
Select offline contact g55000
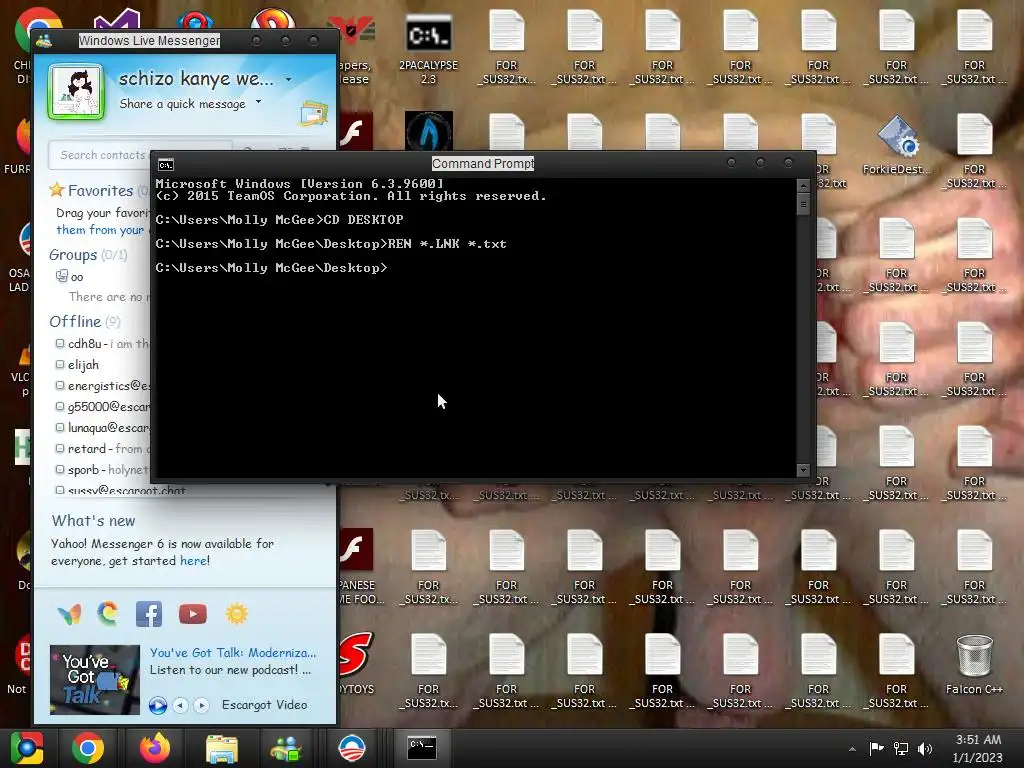[102, 406]
